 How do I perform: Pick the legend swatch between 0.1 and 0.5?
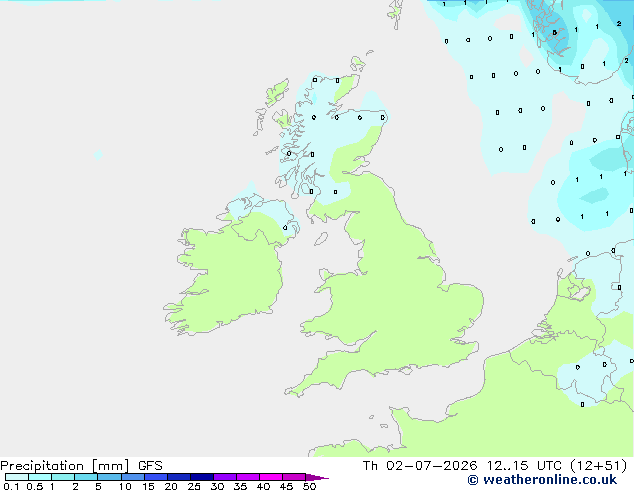pos(17,477)
